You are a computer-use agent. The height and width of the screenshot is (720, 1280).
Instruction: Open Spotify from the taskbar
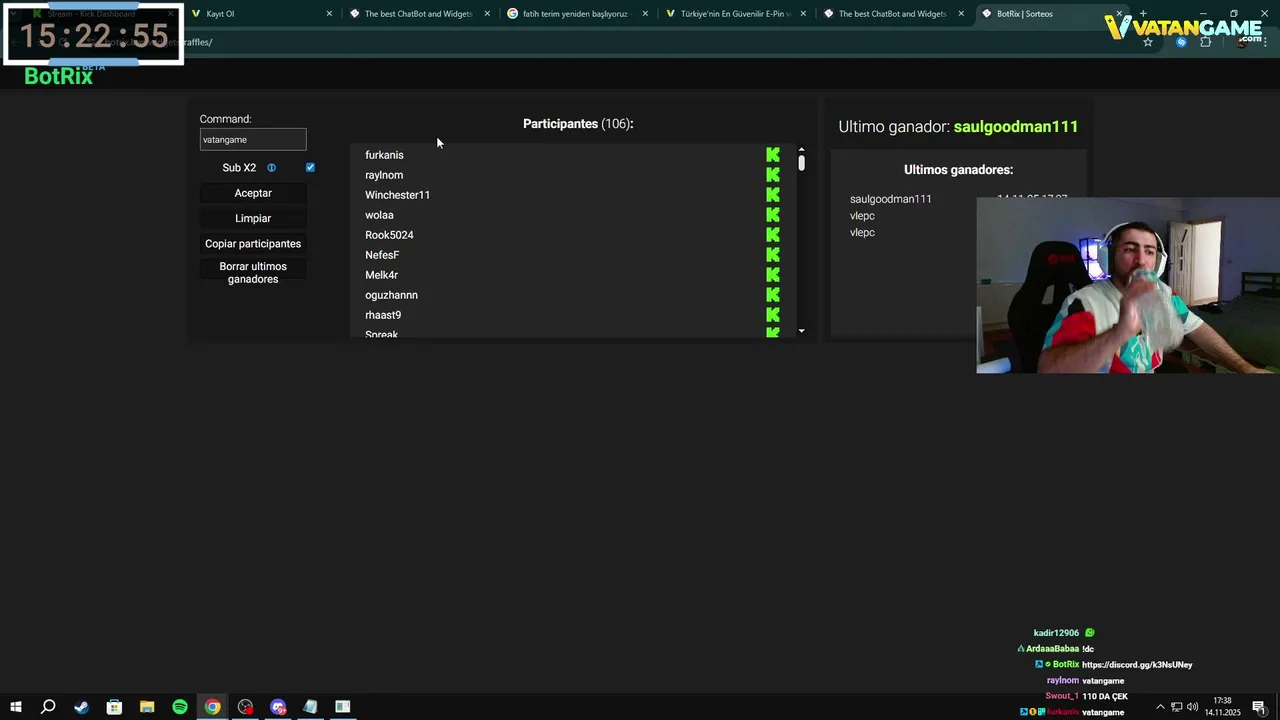(180, 707)
